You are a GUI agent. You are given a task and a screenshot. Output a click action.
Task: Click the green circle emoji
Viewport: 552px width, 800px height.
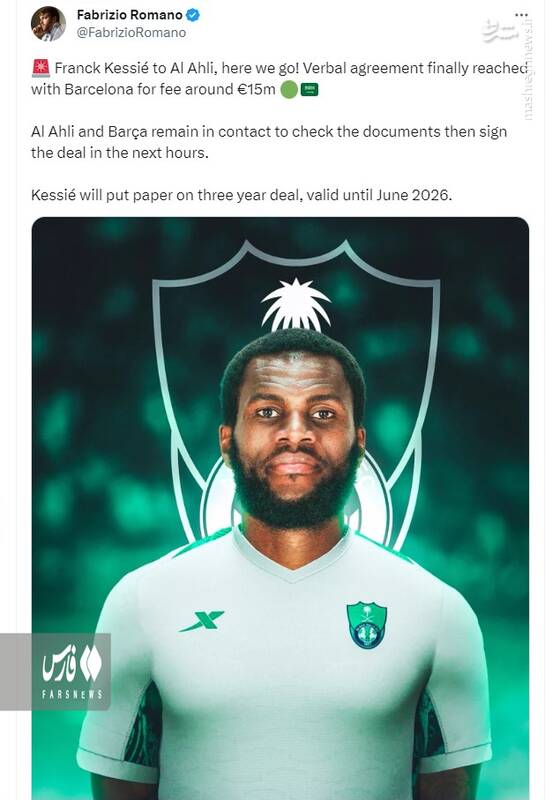pyautogui.click(x=289, y=90)
